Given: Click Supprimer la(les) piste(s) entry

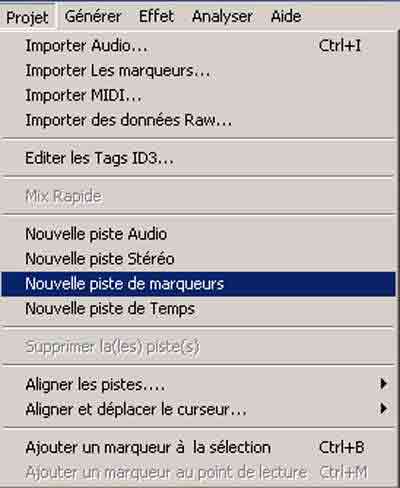Looking at the screenshot, I should pyautogui.click(x=199, y=347).
